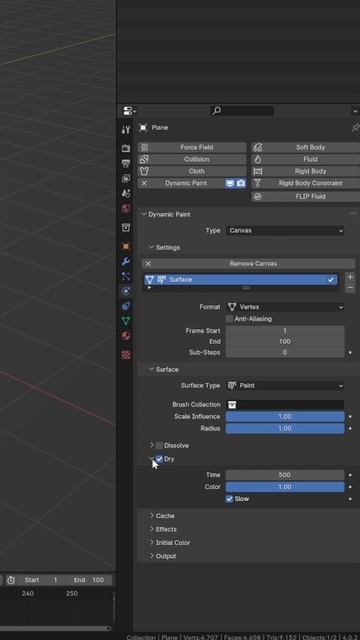Toggle the pin icon next to Plane
The image size is (360, 640).
tap(355, 128)
